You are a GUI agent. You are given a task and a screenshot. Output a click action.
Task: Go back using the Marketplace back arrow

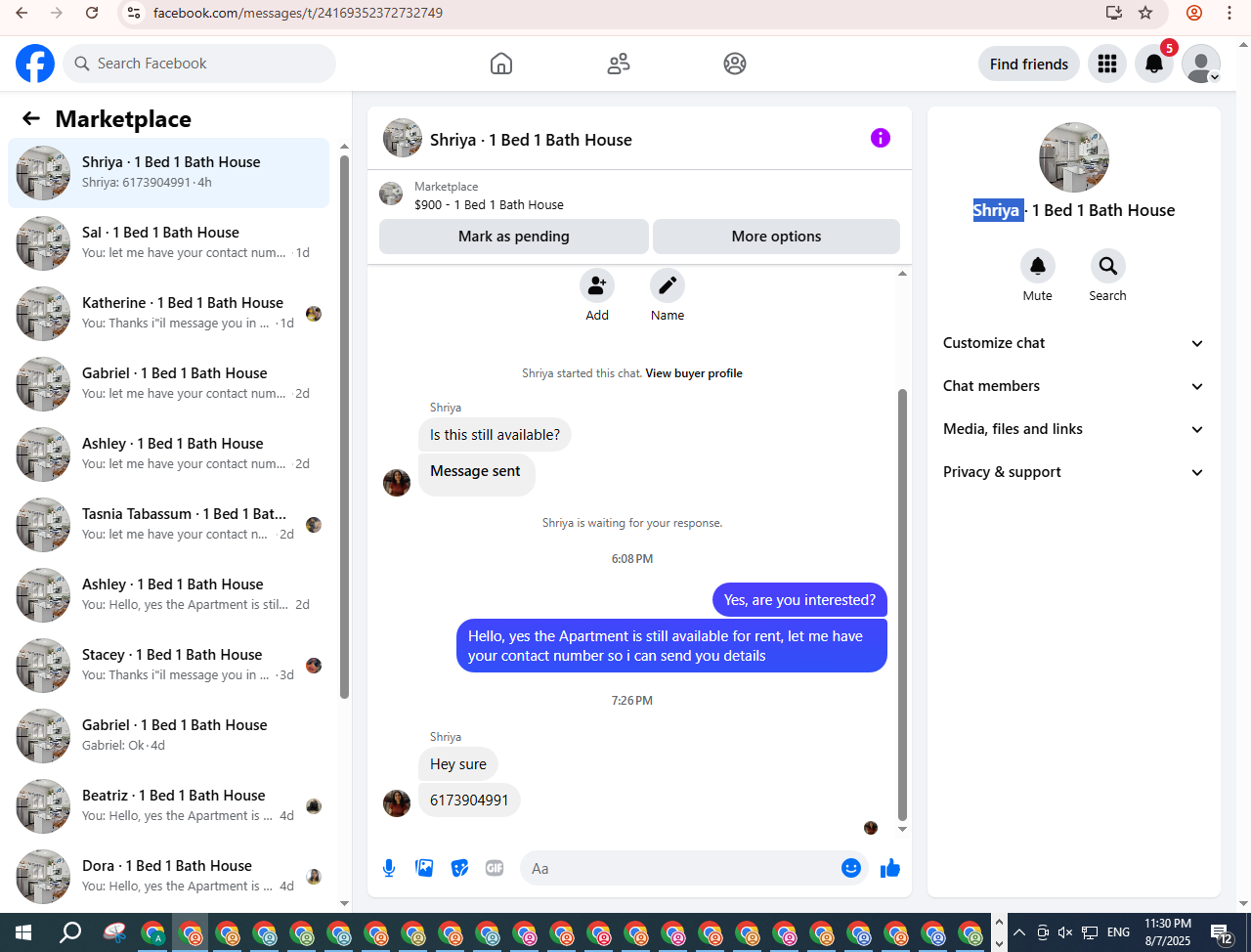(31, 118)
